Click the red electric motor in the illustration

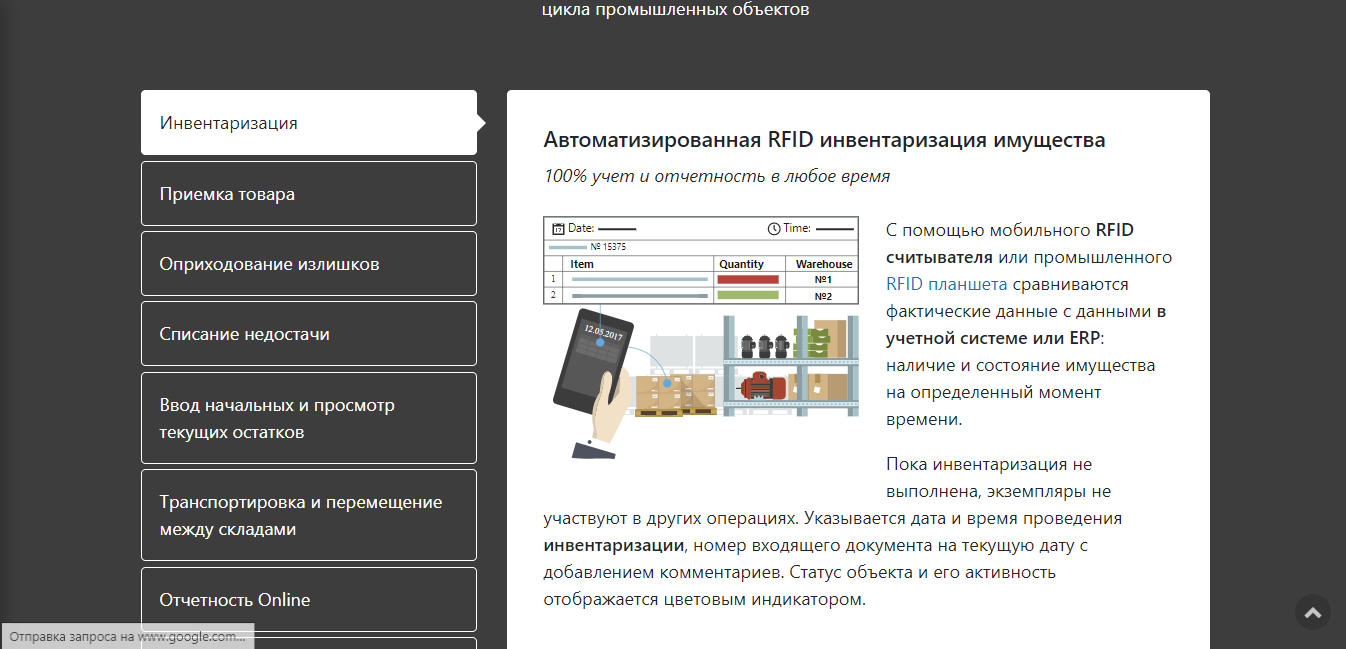762,386
